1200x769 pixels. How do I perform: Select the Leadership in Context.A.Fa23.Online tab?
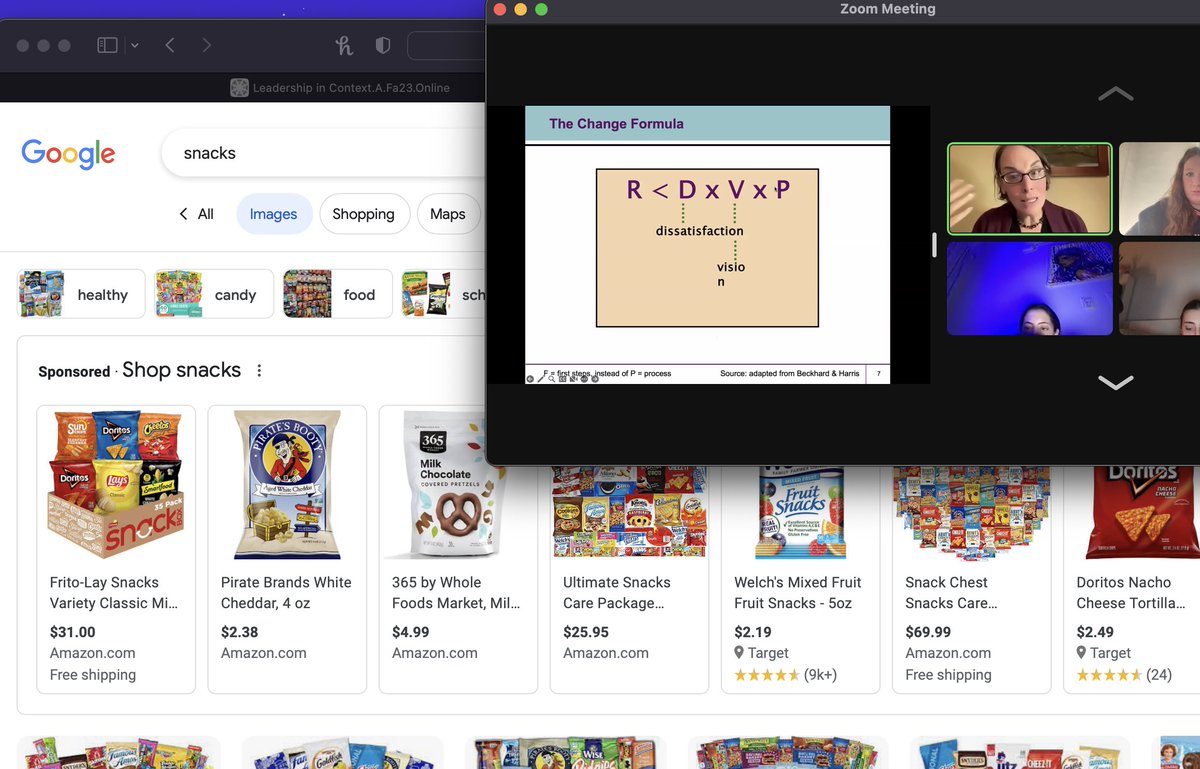[x=340, y=87]
